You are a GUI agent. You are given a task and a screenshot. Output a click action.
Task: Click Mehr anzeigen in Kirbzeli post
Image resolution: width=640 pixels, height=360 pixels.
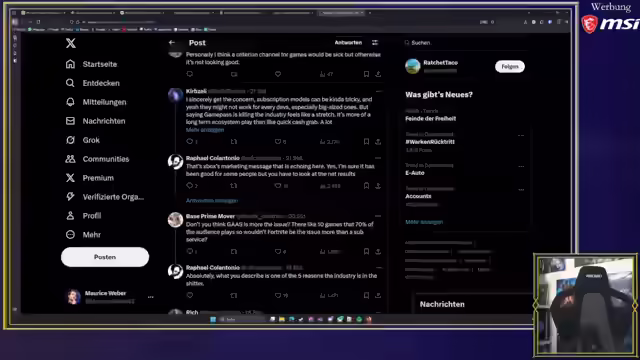(x=205, y=130)
